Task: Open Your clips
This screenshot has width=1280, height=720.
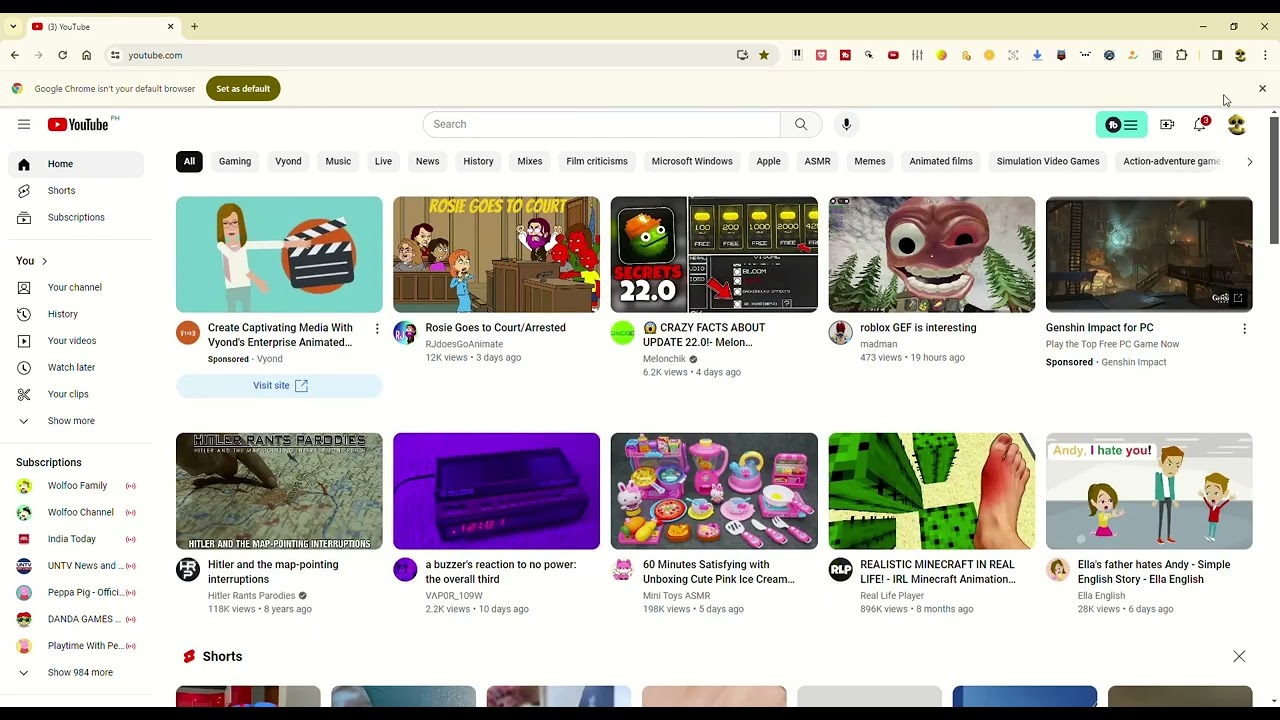Action: click(x=76, y=394)
